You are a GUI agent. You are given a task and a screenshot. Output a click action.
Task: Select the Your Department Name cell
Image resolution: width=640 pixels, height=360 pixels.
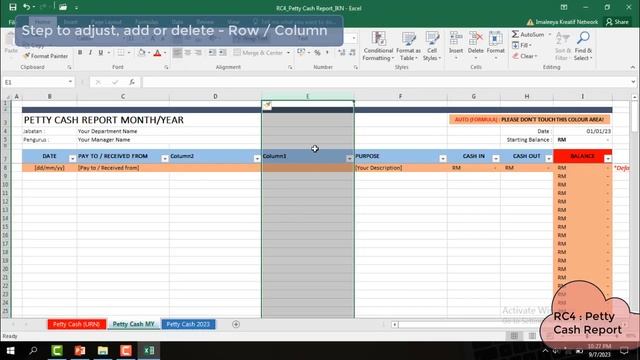click(123, 131)
